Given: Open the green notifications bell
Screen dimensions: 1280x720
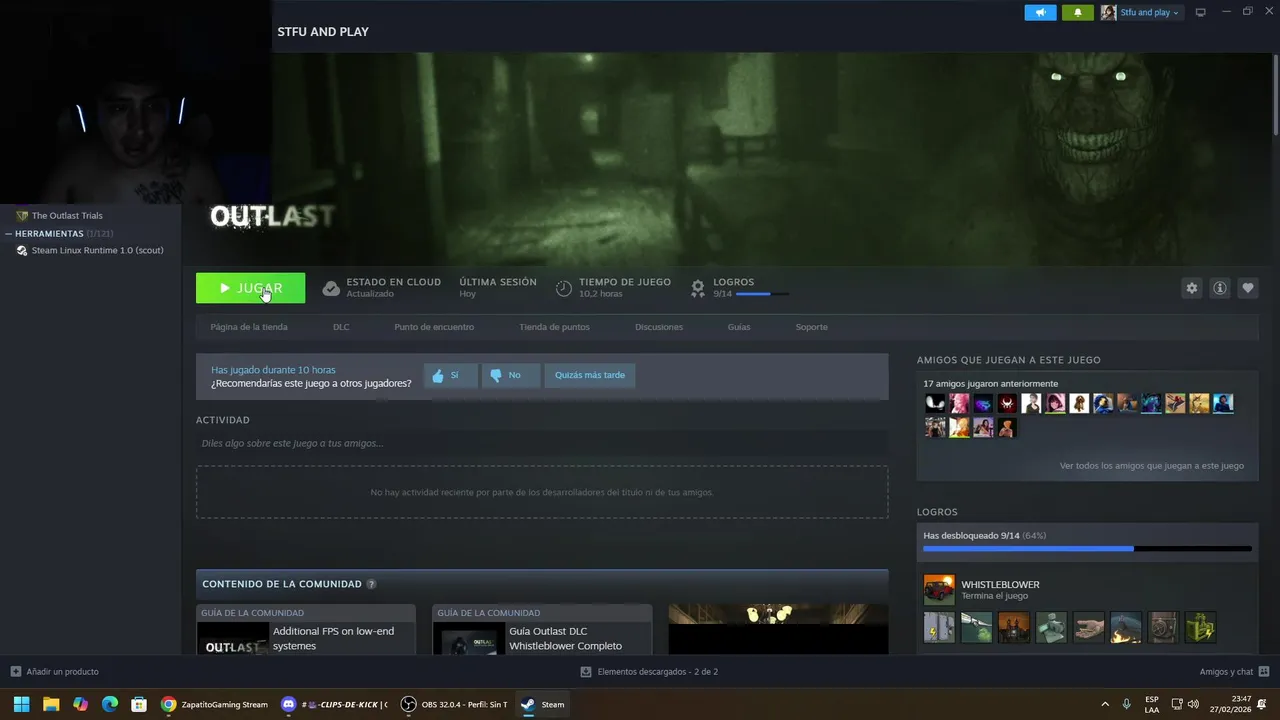Looking at the screenshot, I should (x=1077, y=12).
